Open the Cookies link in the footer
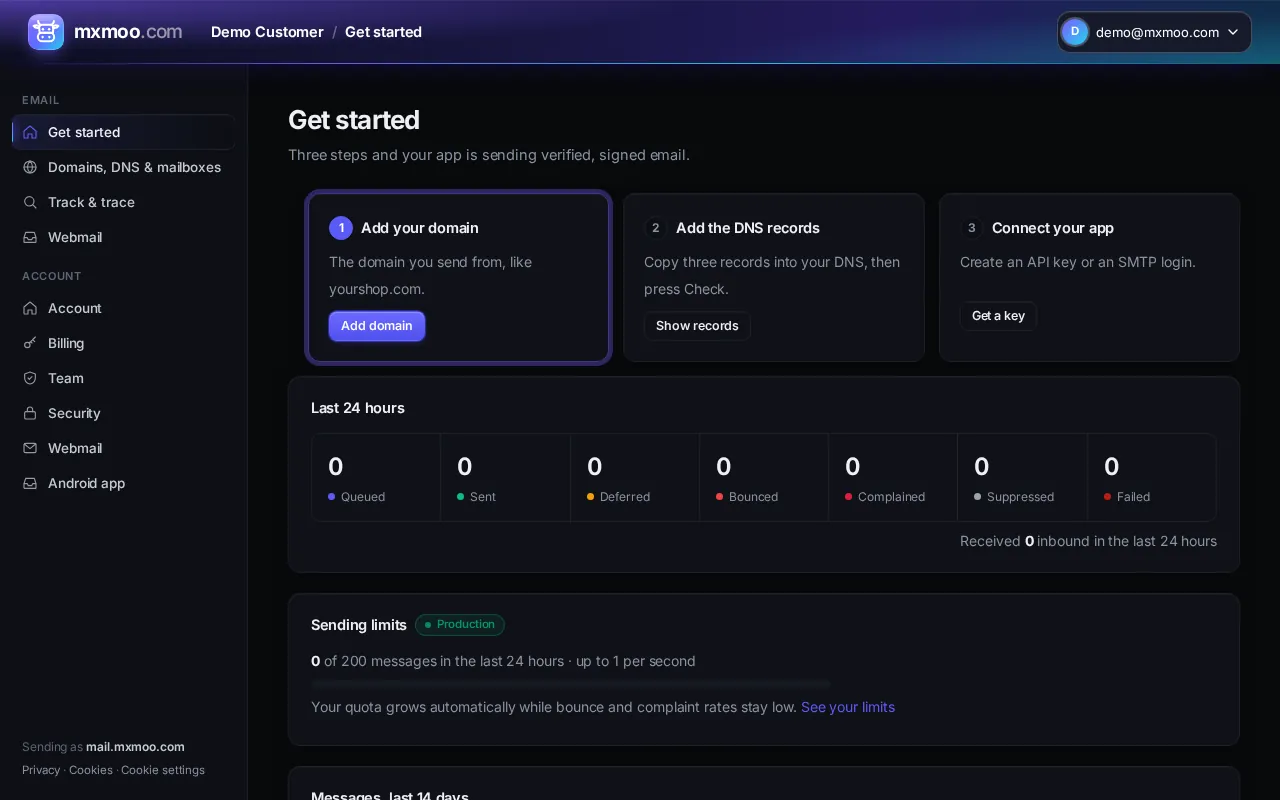 (x=91, y=770)
